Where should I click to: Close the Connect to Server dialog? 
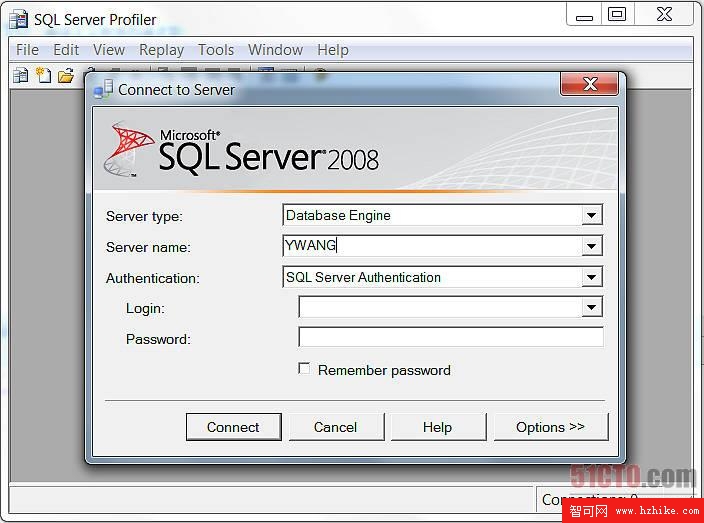click(590, 84)
